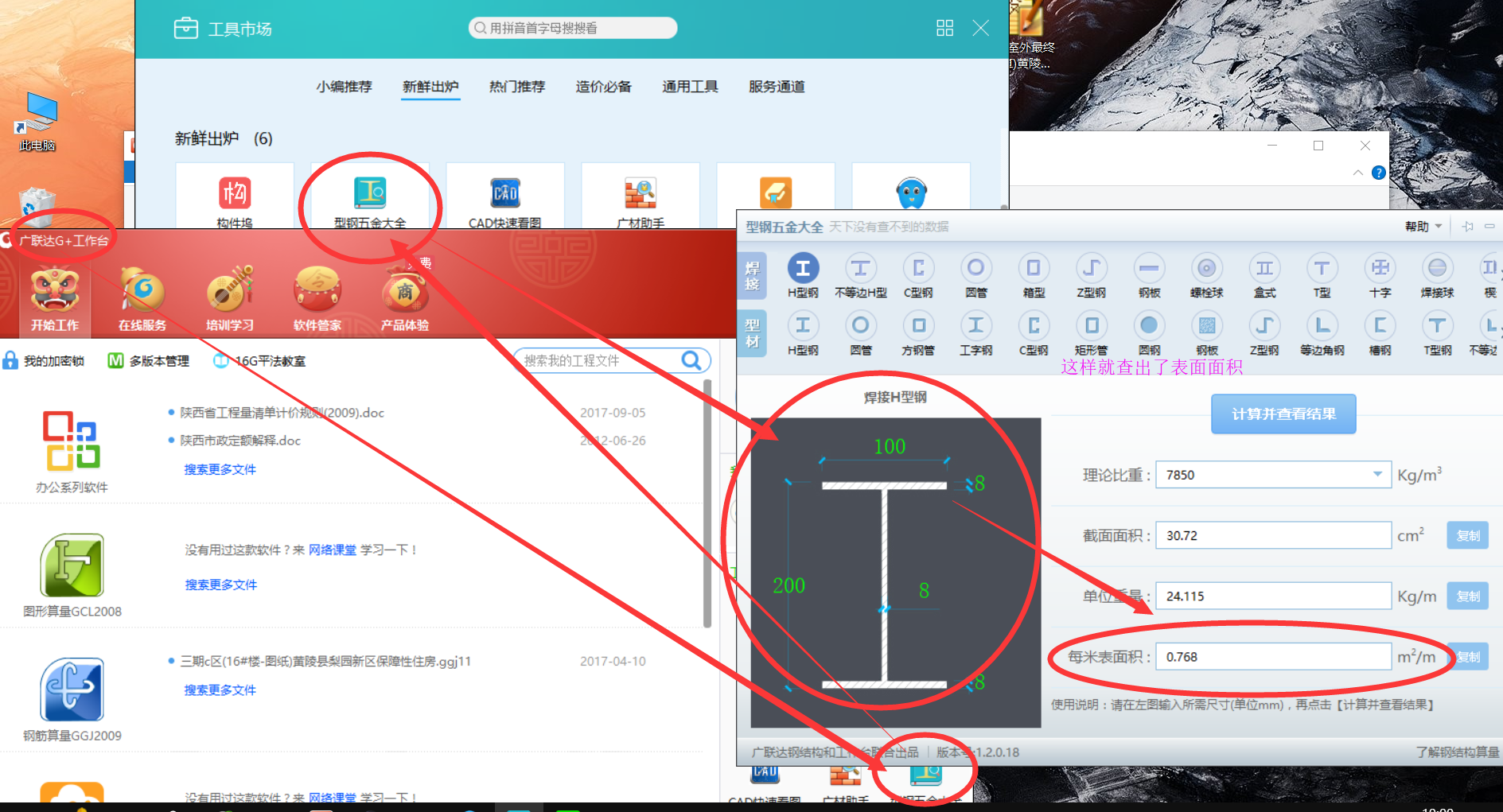Switch to the 型材 category tab

point(752,333)
